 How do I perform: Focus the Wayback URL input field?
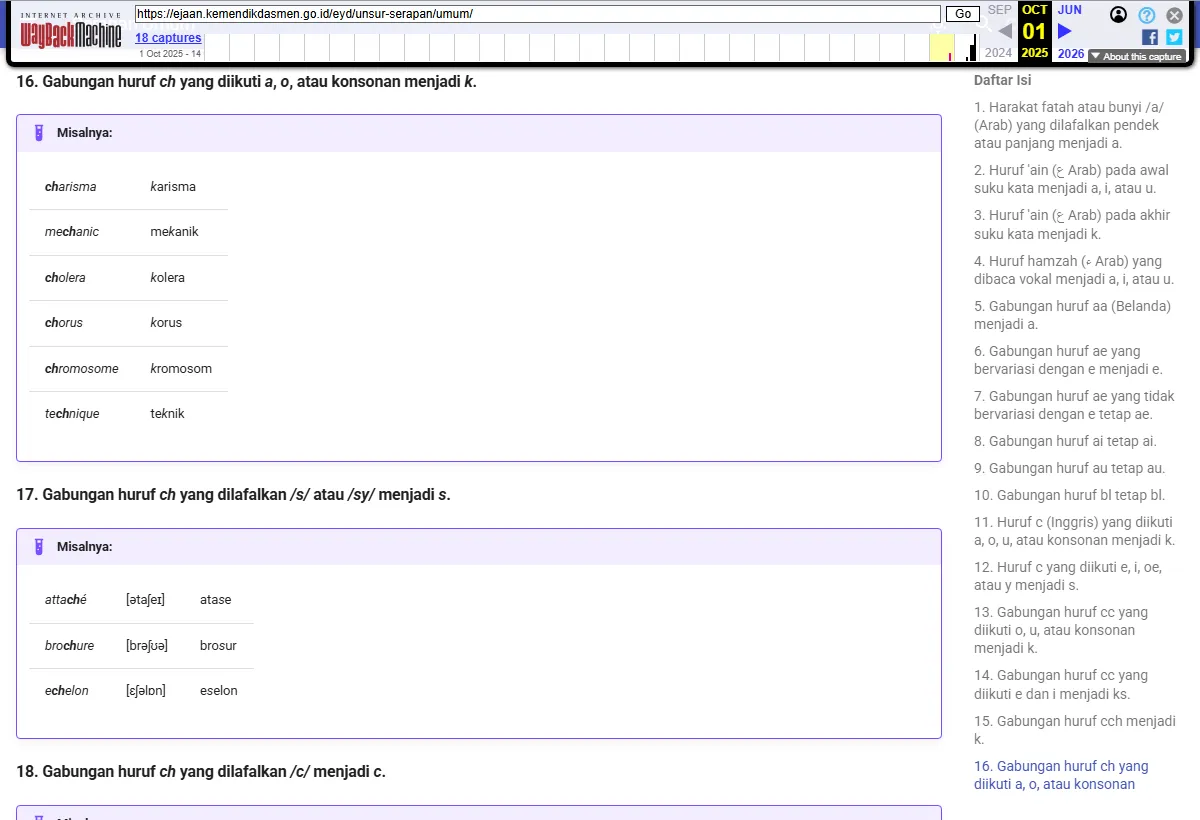[x=538, y=14]
